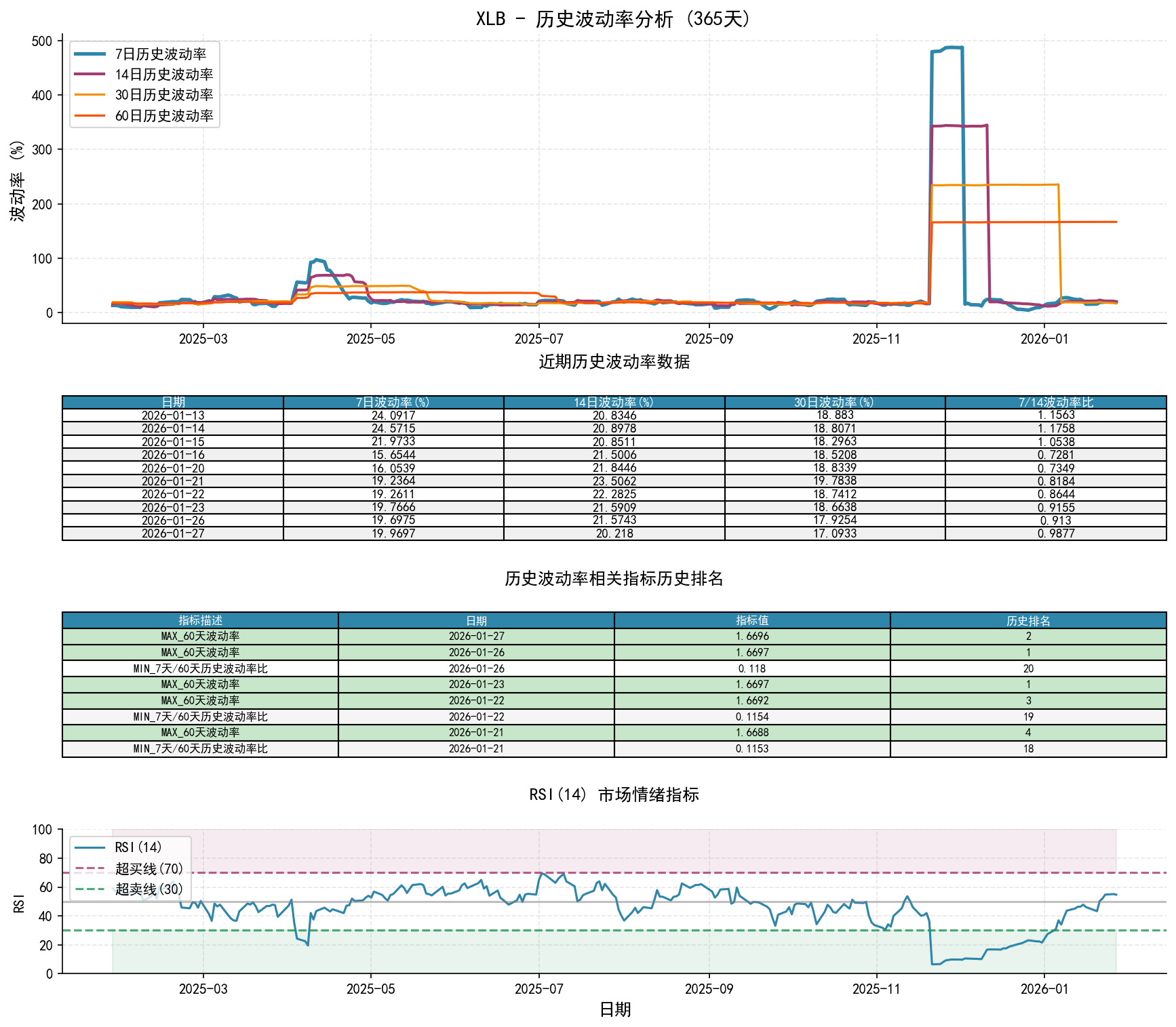Select the 14日波动率(%) column header

614,403
